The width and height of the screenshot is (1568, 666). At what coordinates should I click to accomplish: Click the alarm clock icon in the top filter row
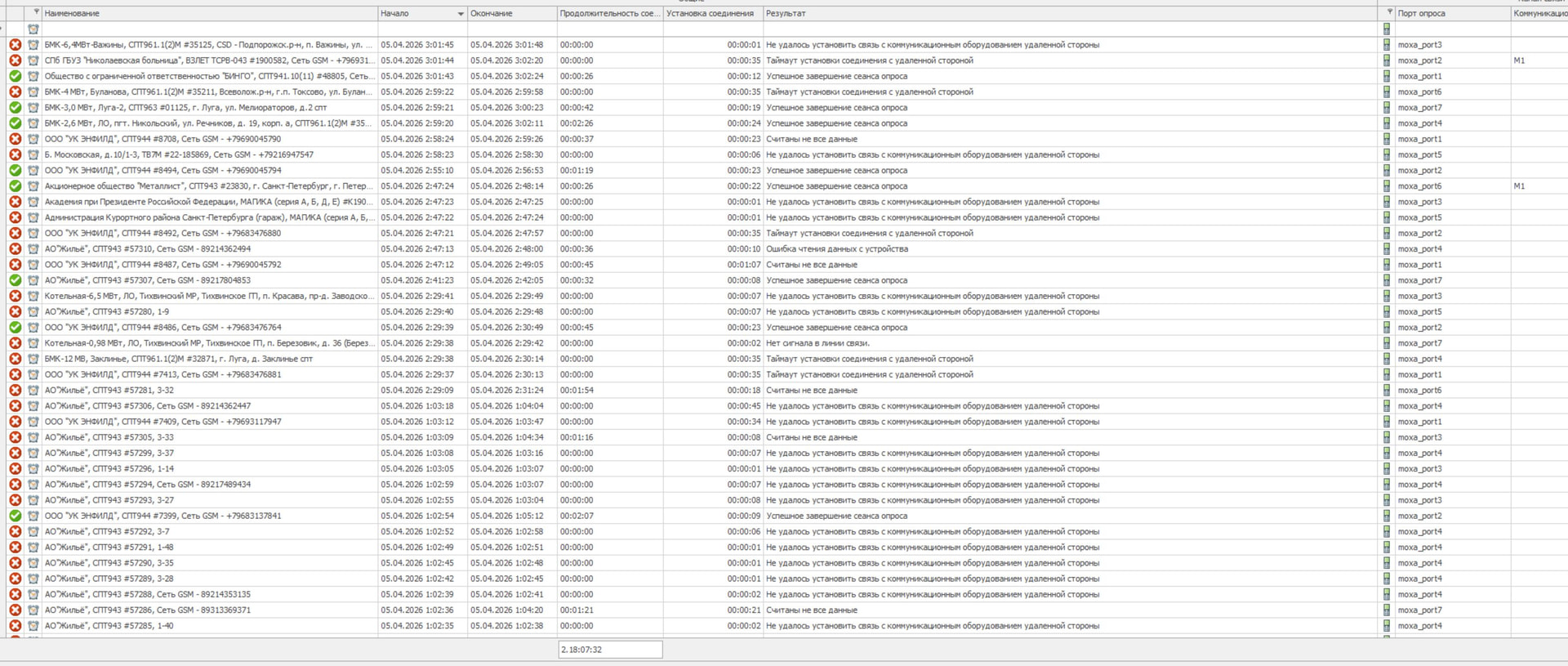pyautogui.click(x=33, y=29)
